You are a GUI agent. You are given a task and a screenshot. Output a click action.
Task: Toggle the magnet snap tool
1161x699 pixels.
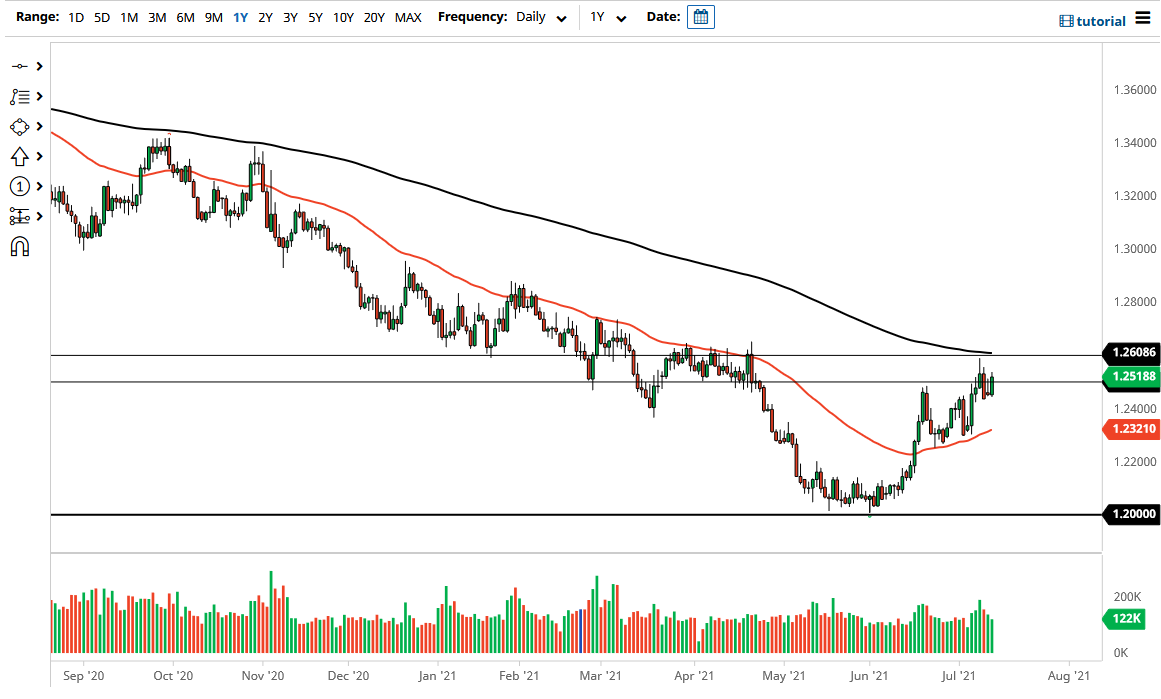22,246
